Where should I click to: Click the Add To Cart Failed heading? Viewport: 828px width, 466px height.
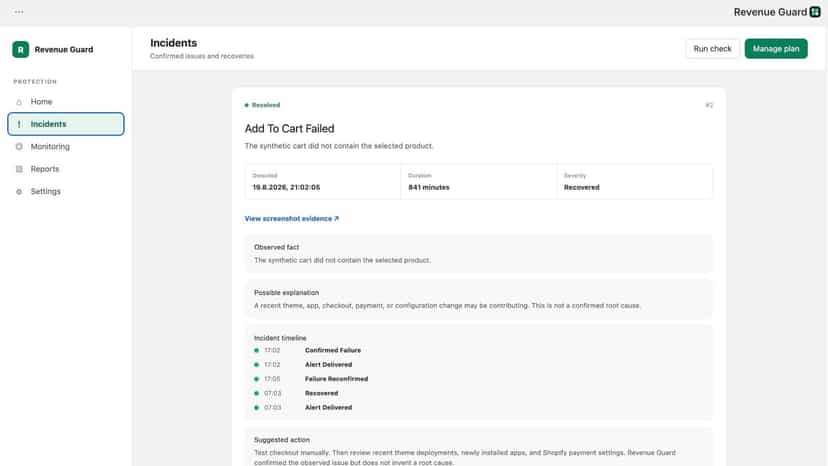click(x=289, y=128)
